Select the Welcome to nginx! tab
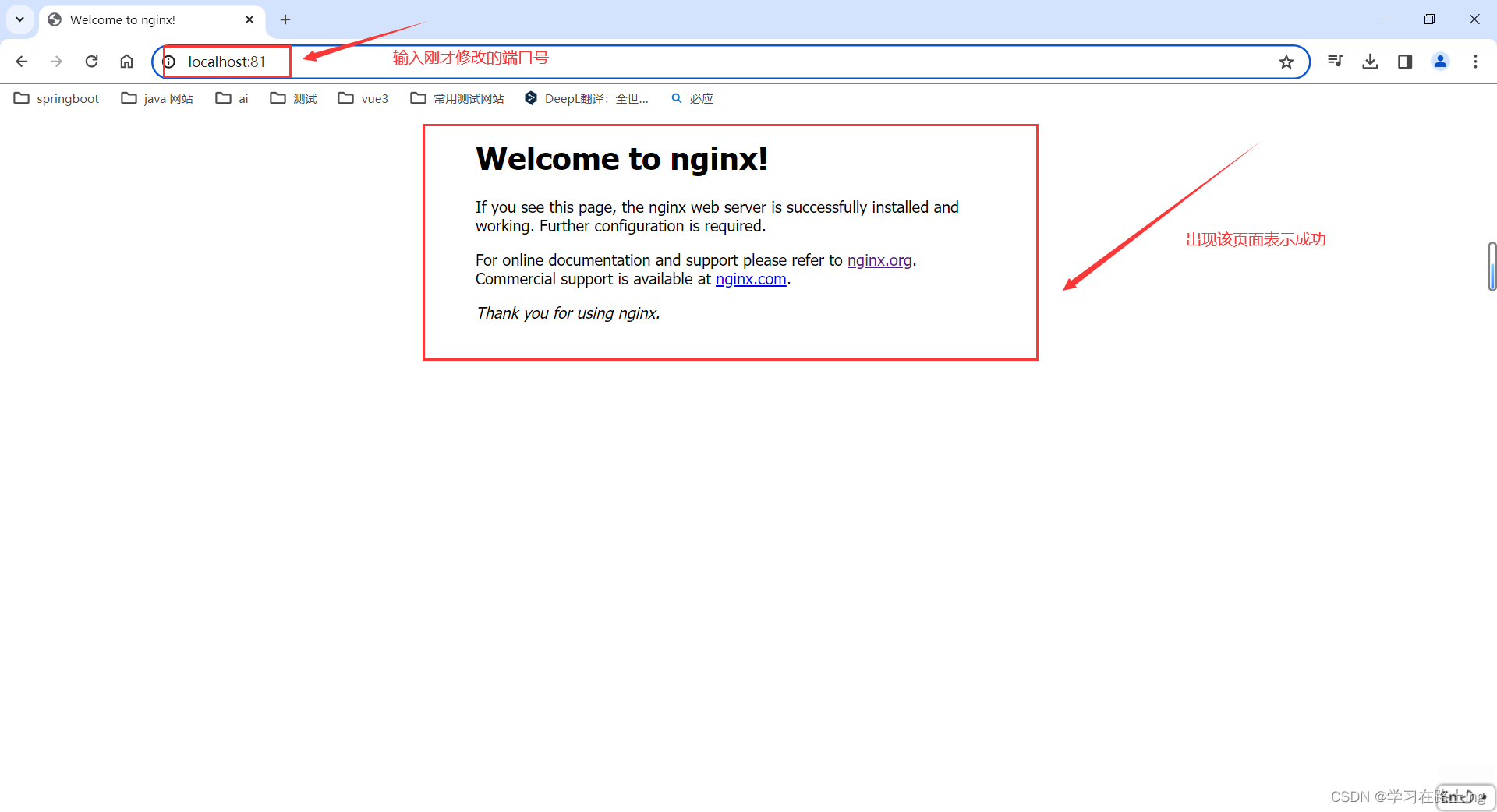The height and width of the screenshot is (812, 1497). (x=125, y=19)
